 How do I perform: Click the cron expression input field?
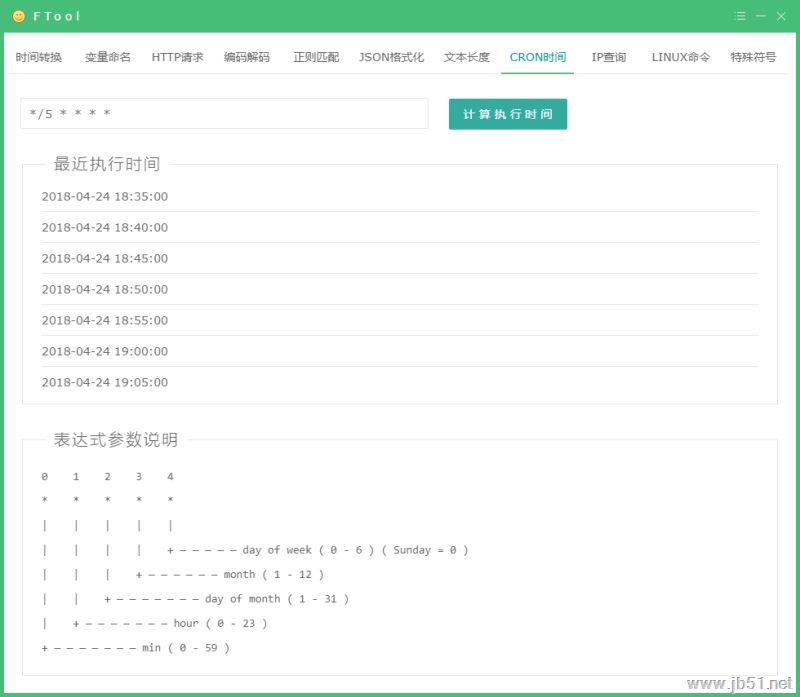point(224,113)
